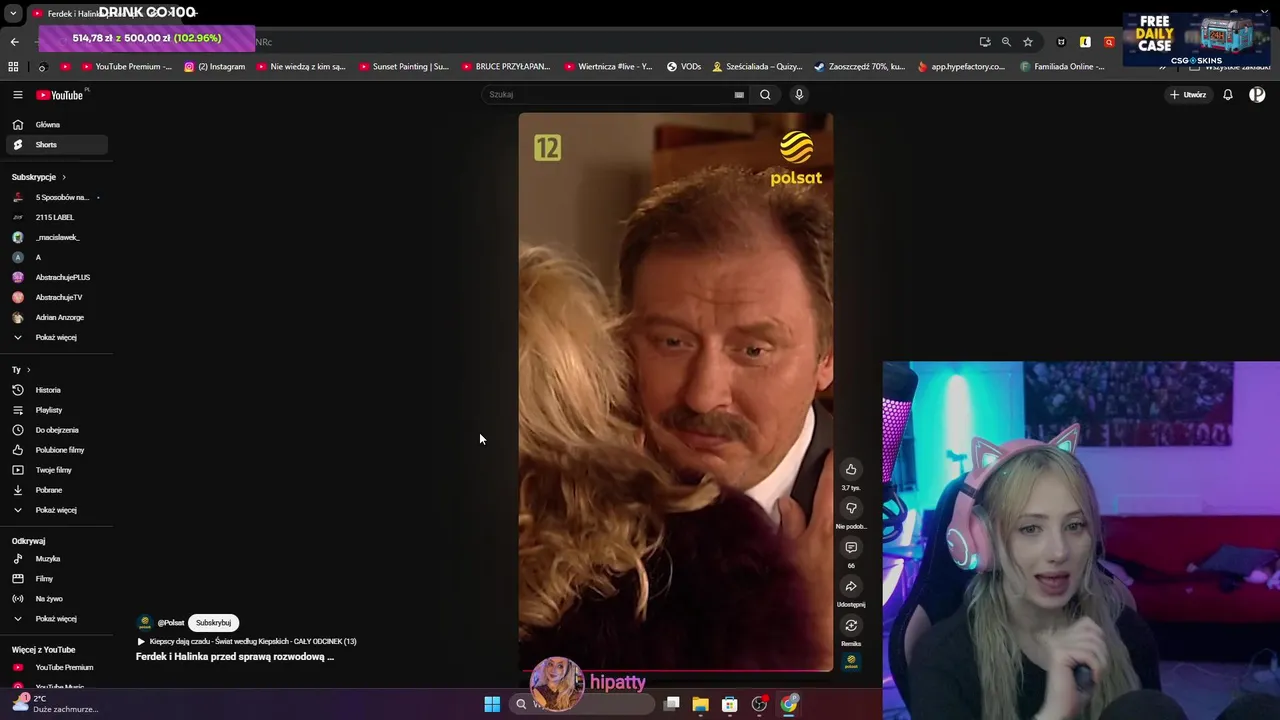This screenshot has height=720, width=1280.
Task: Go back with the browser back arrow
Action: point(14,42)
